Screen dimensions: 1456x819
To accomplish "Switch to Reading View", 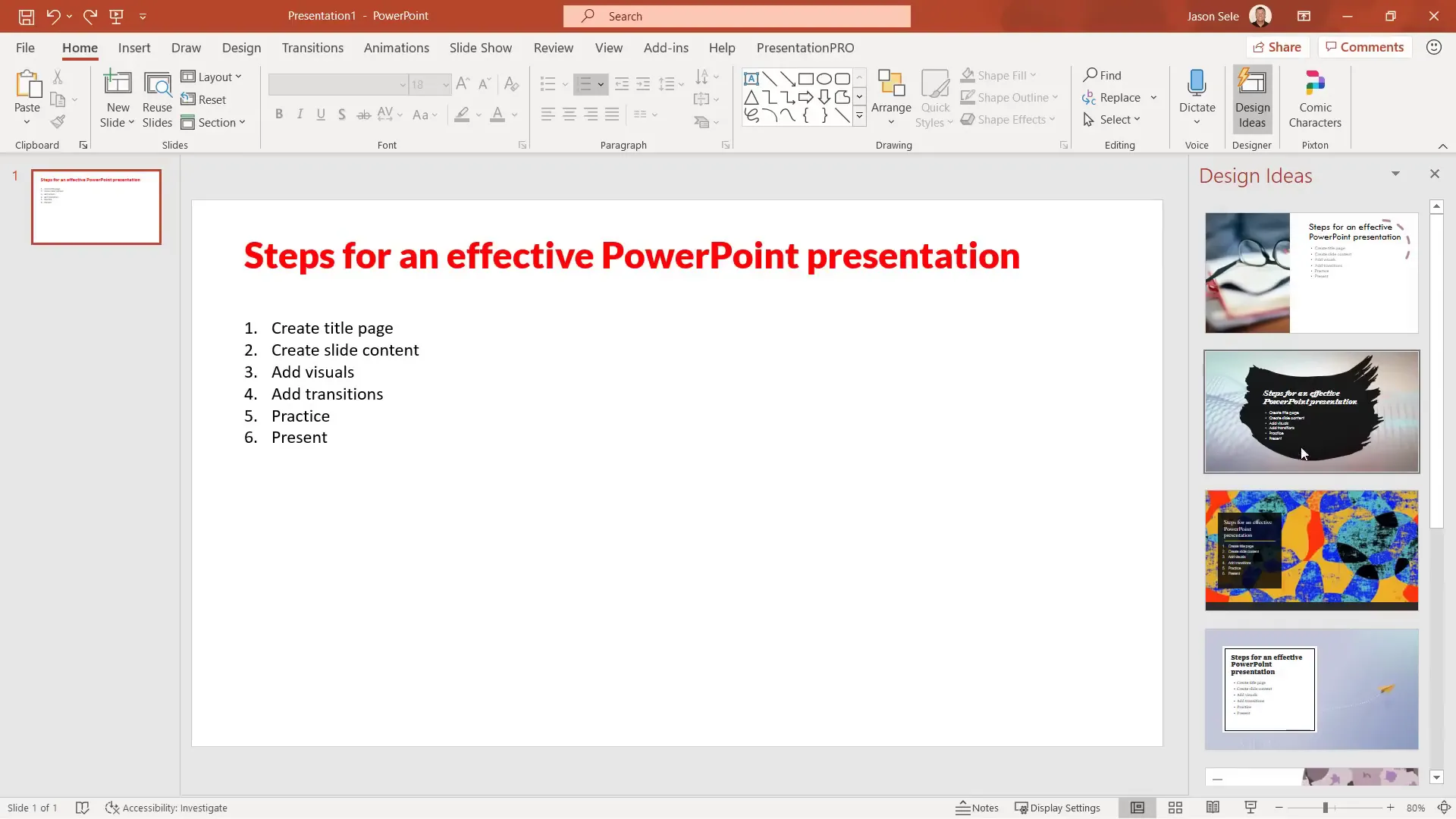I will [1213, 808].
